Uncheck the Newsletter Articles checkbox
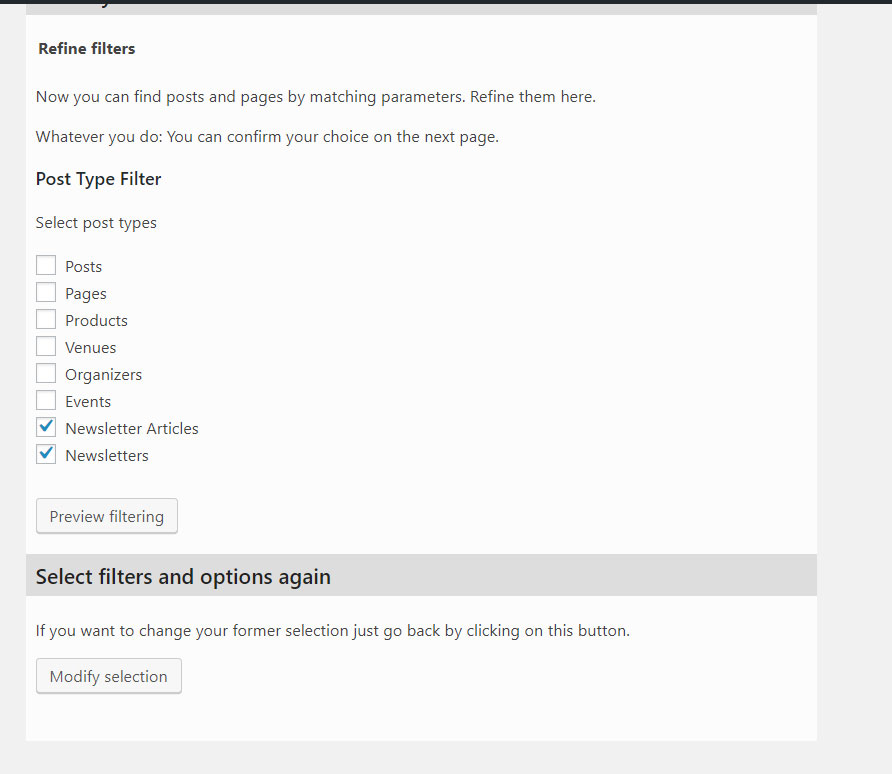The height and width of the screenshot is (774, 892). (46, 427)
